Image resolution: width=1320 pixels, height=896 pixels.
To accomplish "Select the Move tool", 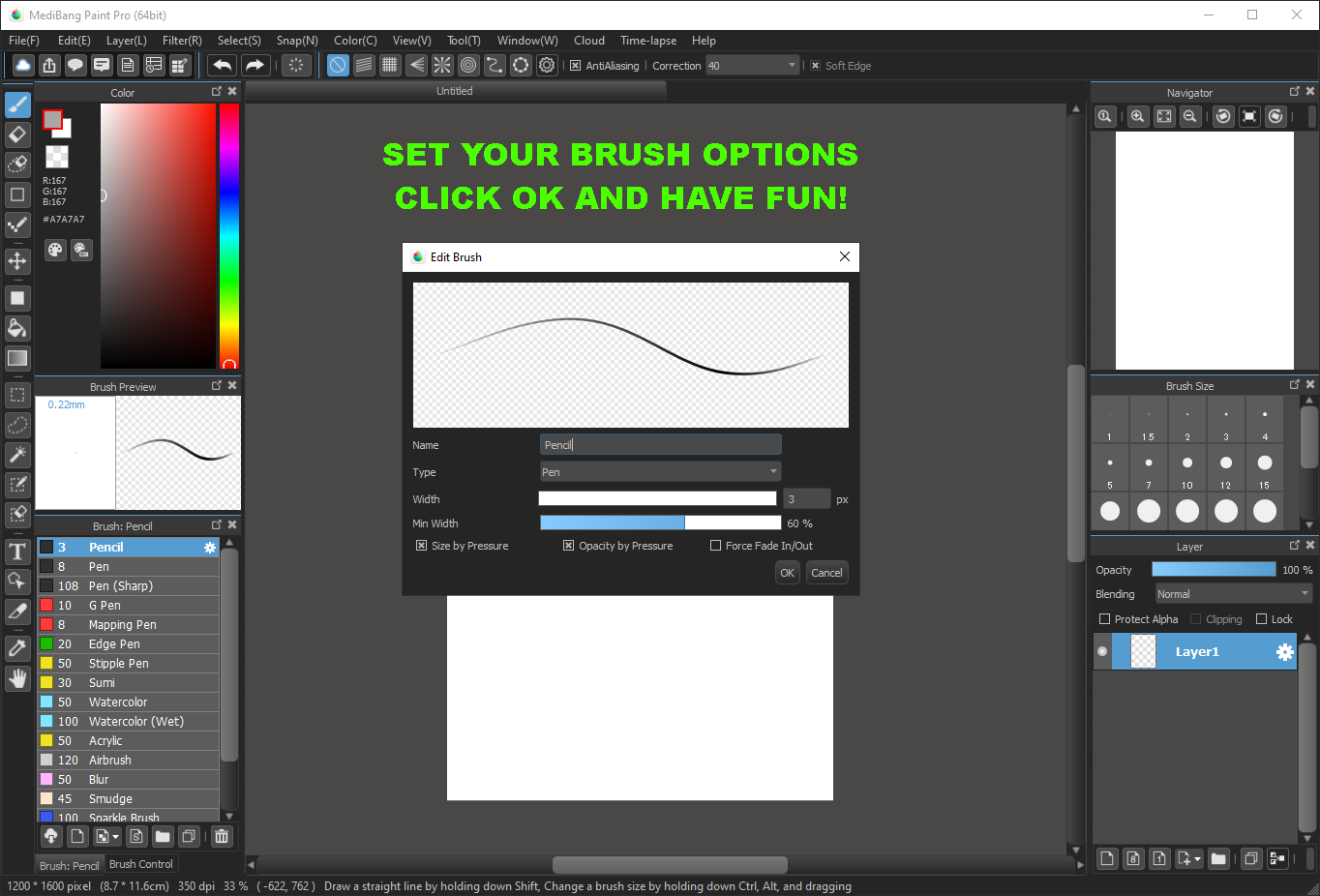I will tap(17, 261).
